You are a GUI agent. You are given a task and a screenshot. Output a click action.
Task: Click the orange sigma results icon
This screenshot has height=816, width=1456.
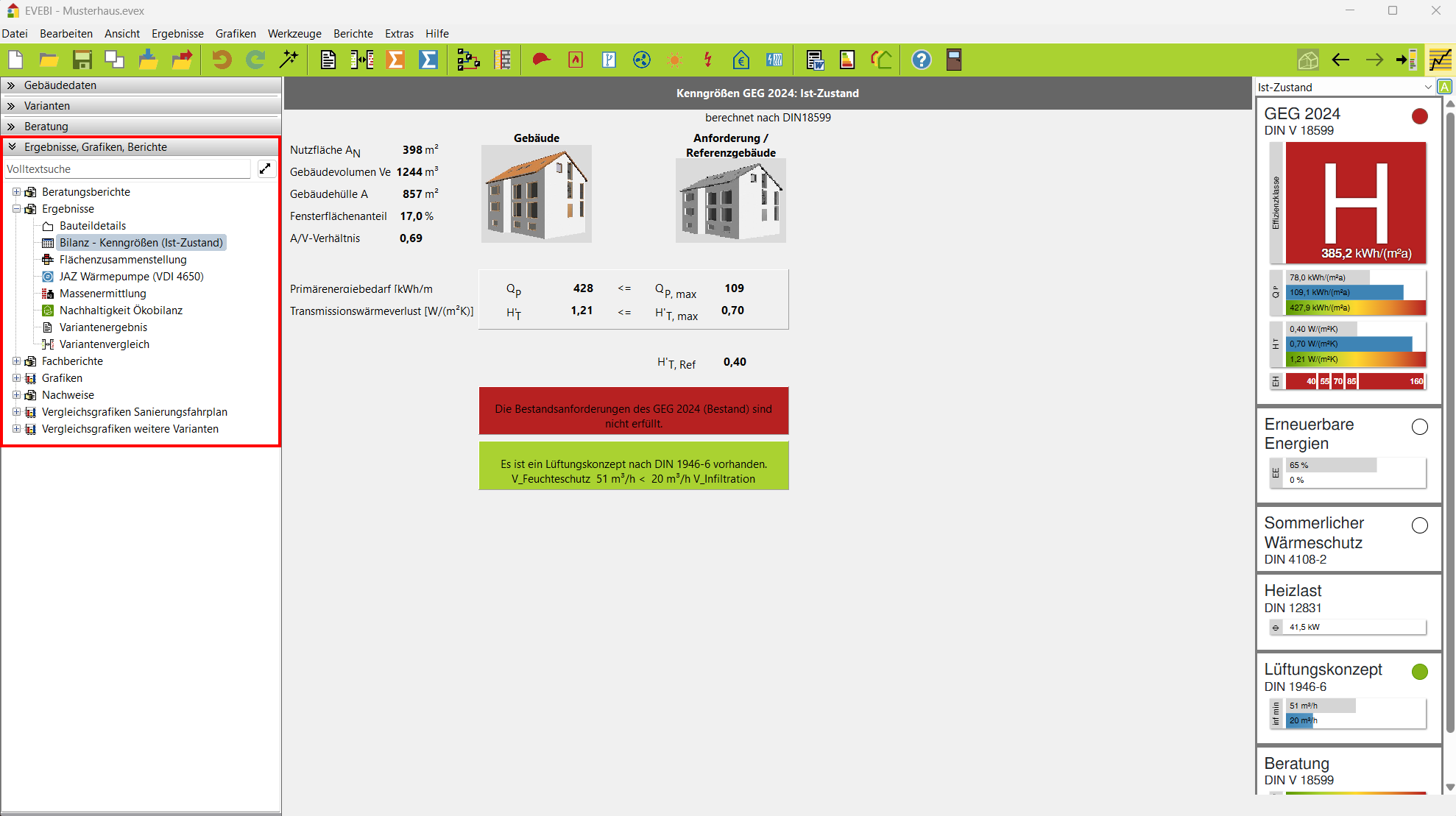(395, 60)
